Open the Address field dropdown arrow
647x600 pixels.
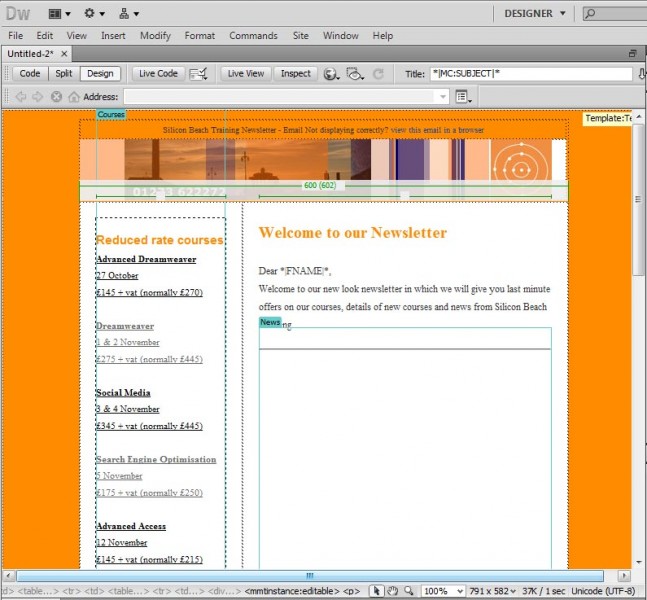pos(443,97)
